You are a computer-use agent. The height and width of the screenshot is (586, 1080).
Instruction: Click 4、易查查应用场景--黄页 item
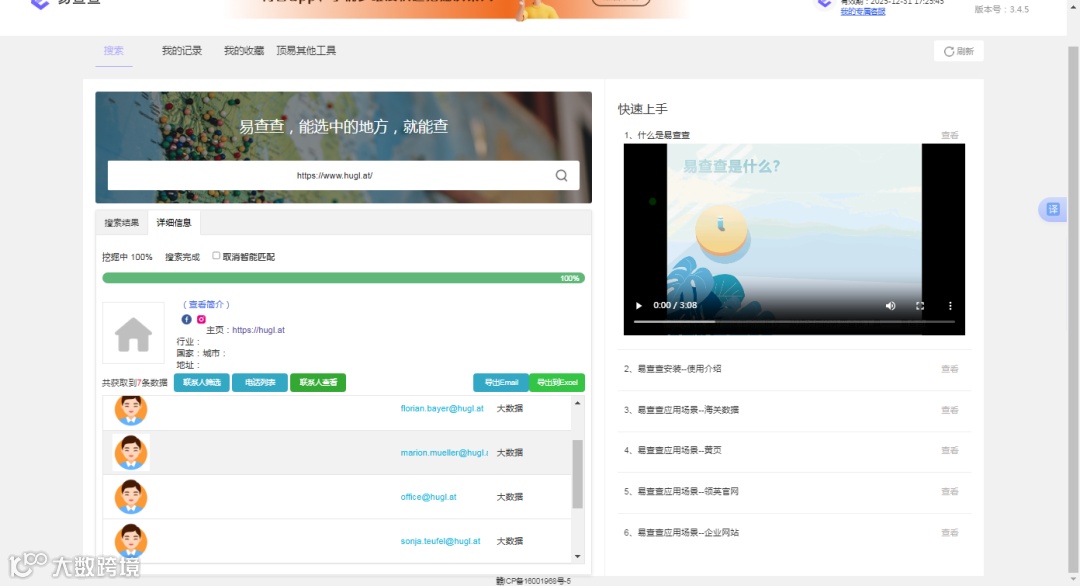click(672, 450)
